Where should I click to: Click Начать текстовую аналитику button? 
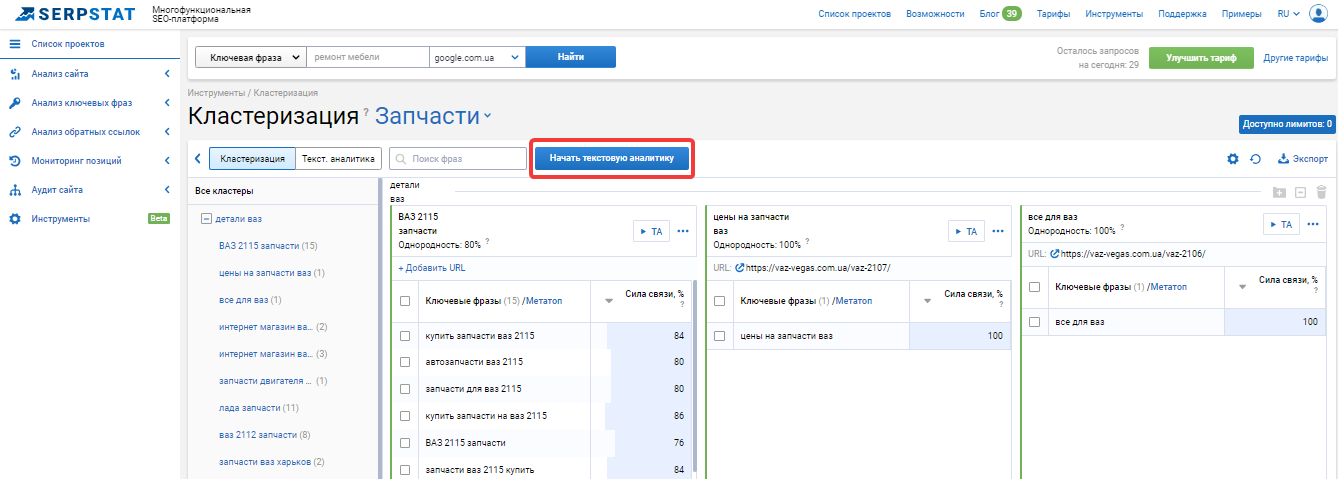tap(612, 158)
